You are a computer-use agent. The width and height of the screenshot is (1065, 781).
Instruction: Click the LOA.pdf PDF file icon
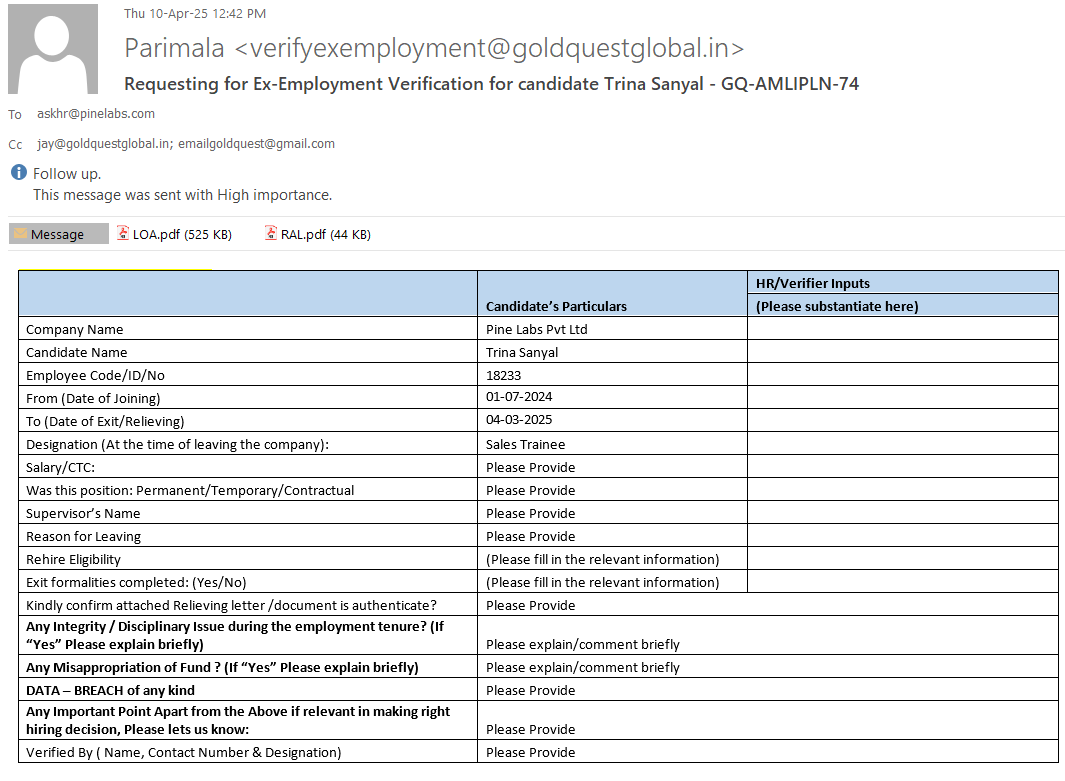[123, 234]
